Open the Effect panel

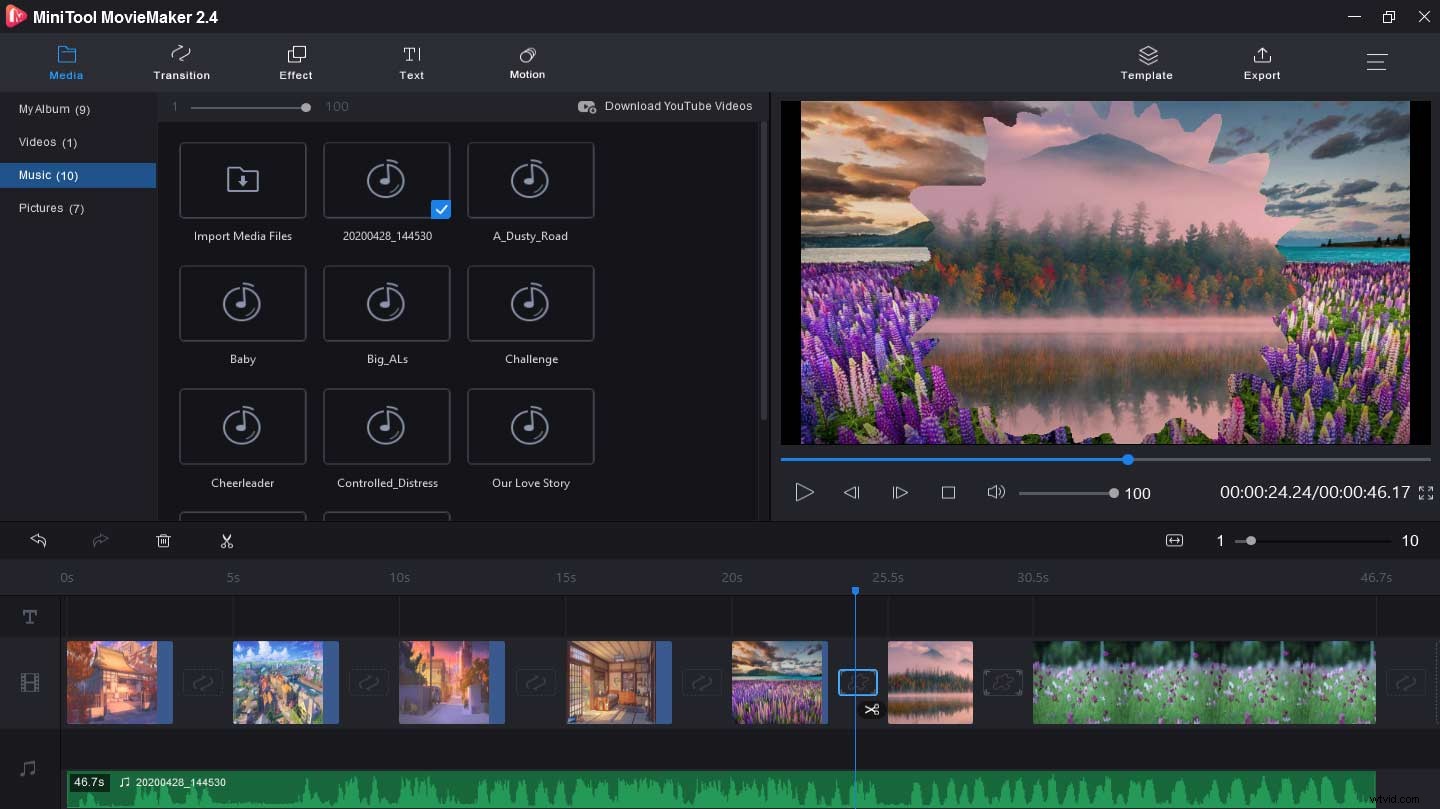(295, 62)
